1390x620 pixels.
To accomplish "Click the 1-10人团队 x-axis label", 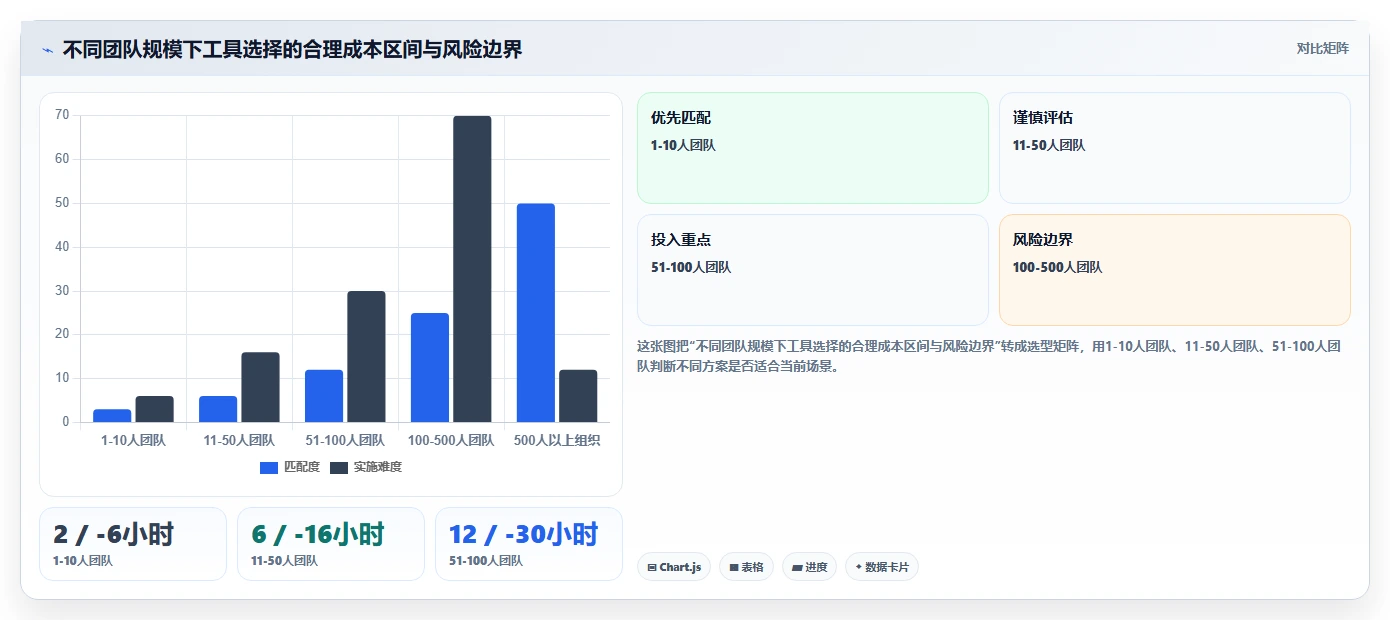I will [x=133, y=440].
